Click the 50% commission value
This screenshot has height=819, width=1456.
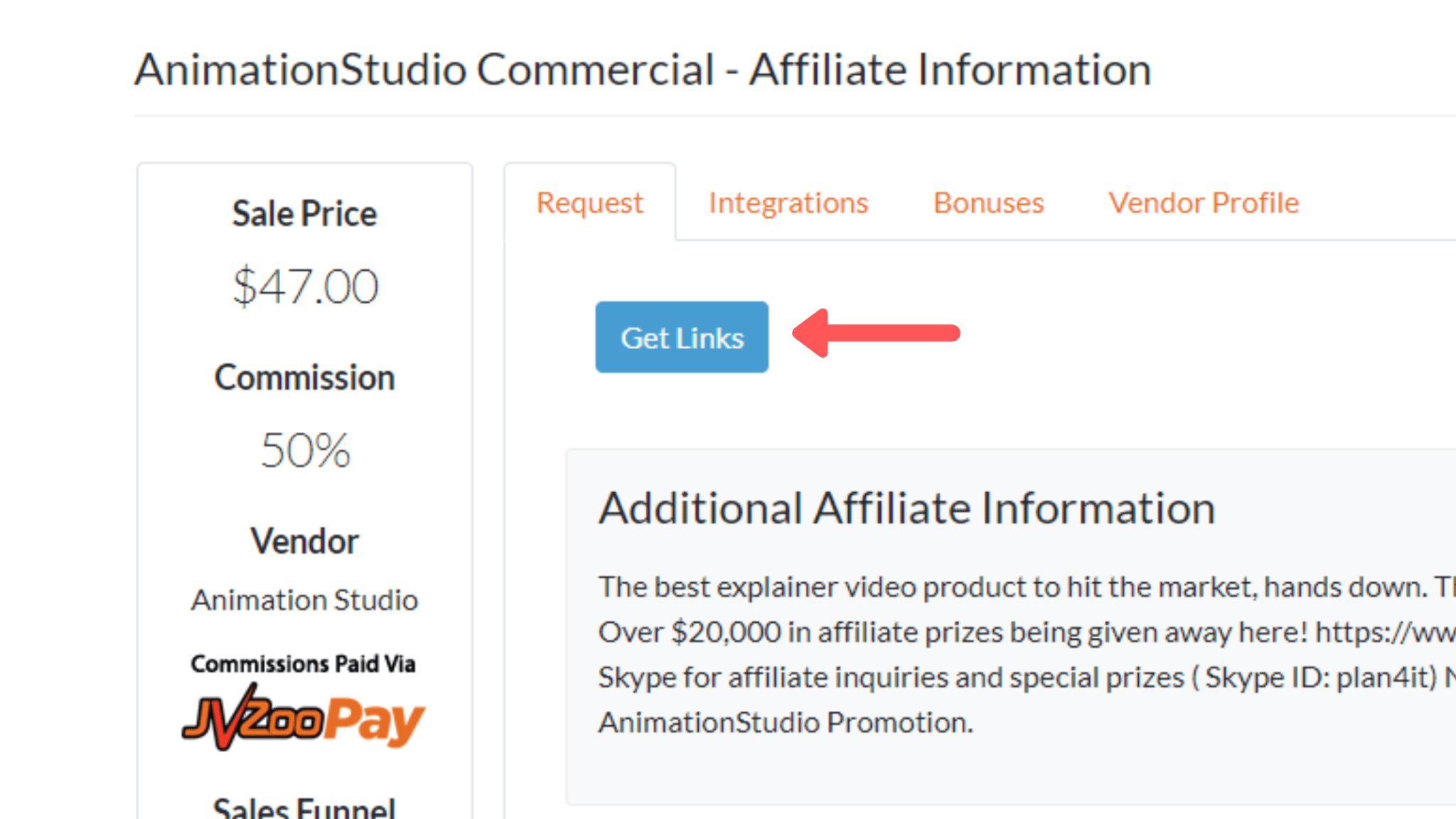pyautogui.click(x=305, y=450)
